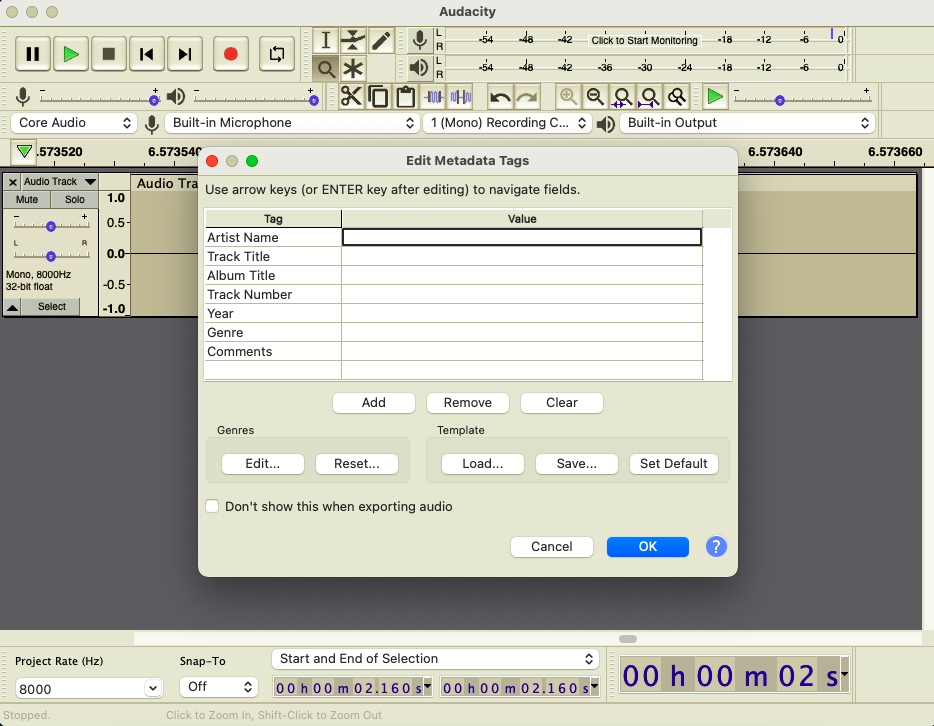Image resolution: width=934 pixels, height=726 pixels.
Task: Open the Start and End of Selection menu
Action: click(435, 659)
